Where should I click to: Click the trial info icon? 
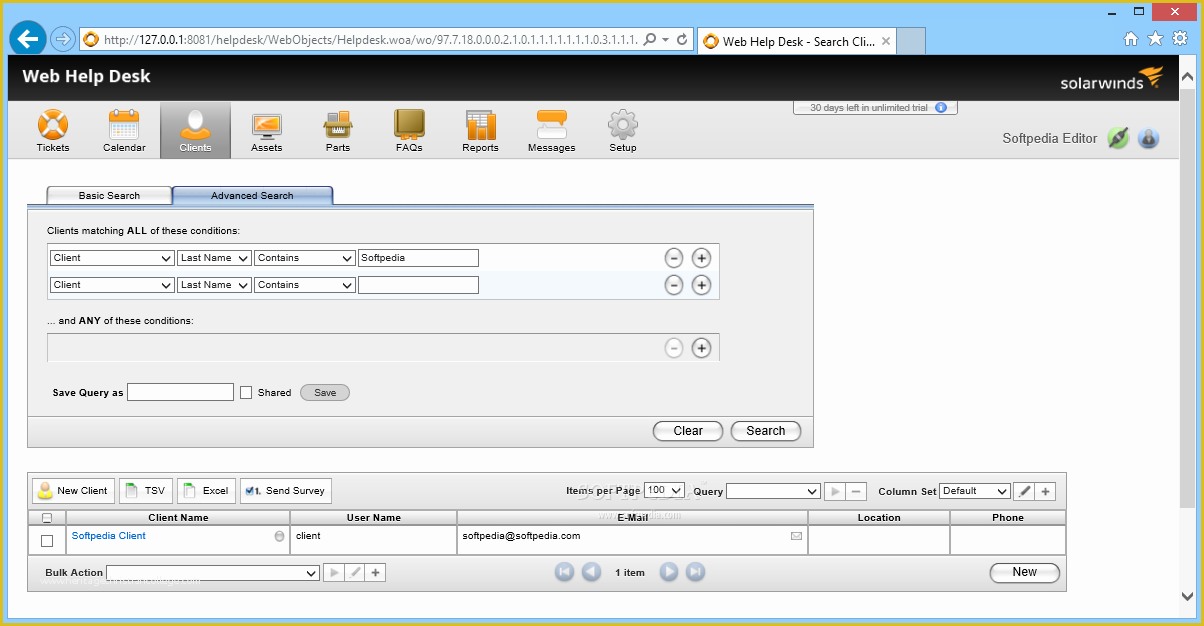tap(941, 107)
